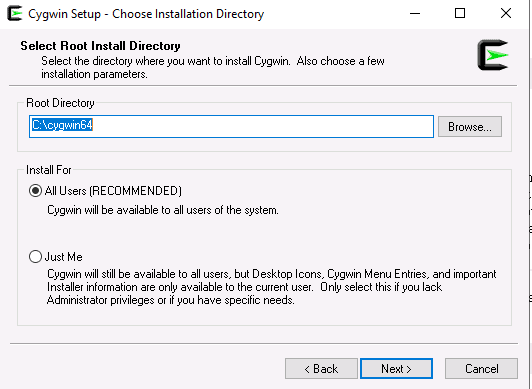
Task: Proceed with the Next > button
Action: point(396,369)
